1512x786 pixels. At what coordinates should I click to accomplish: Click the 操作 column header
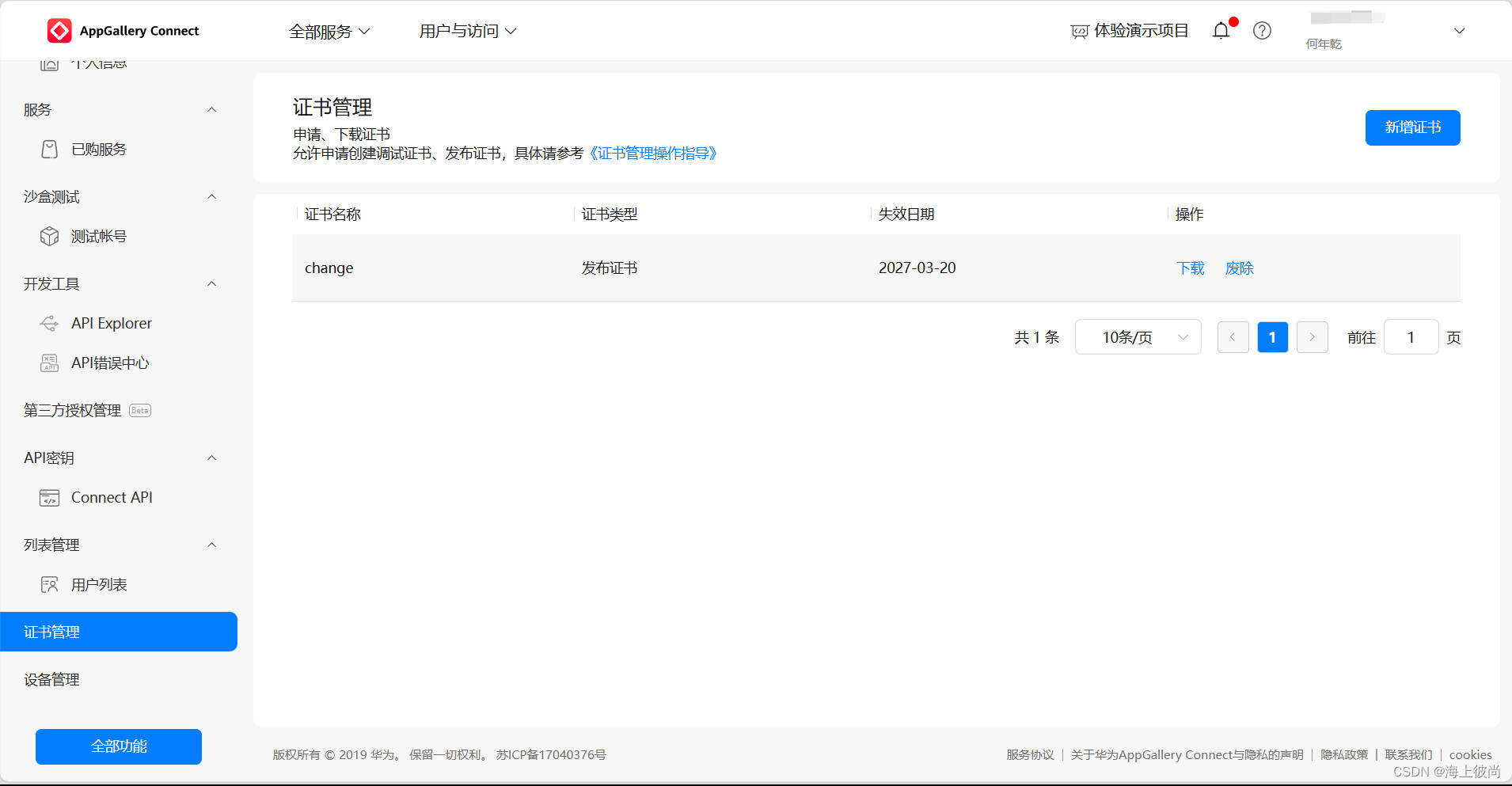(x=1189, y=215)
